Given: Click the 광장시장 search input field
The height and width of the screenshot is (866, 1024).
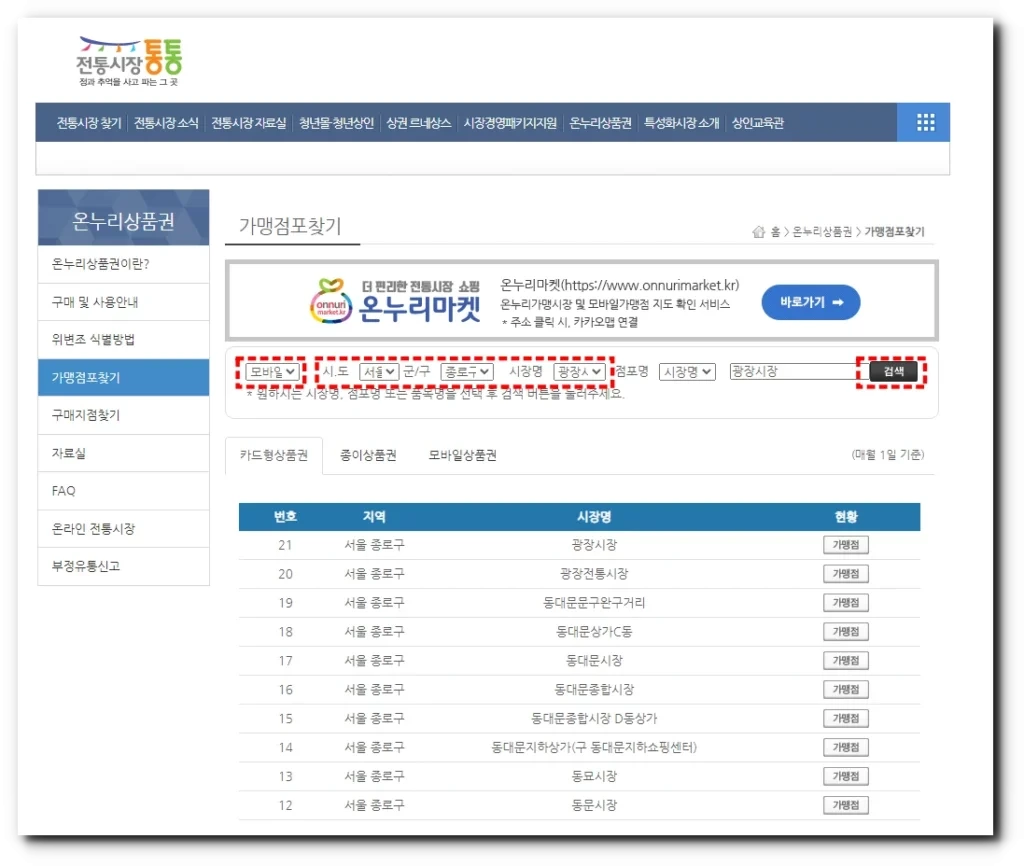Looking at the screenshot, I should point(790,370).
